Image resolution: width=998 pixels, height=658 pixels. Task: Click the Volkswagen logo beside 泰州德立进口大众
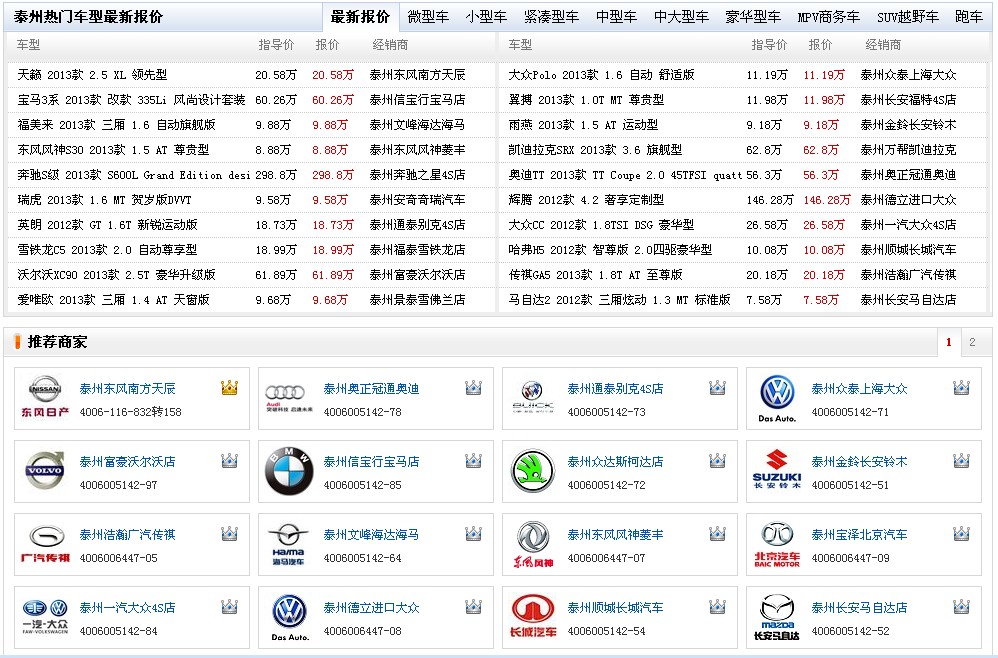pos(290,617)
